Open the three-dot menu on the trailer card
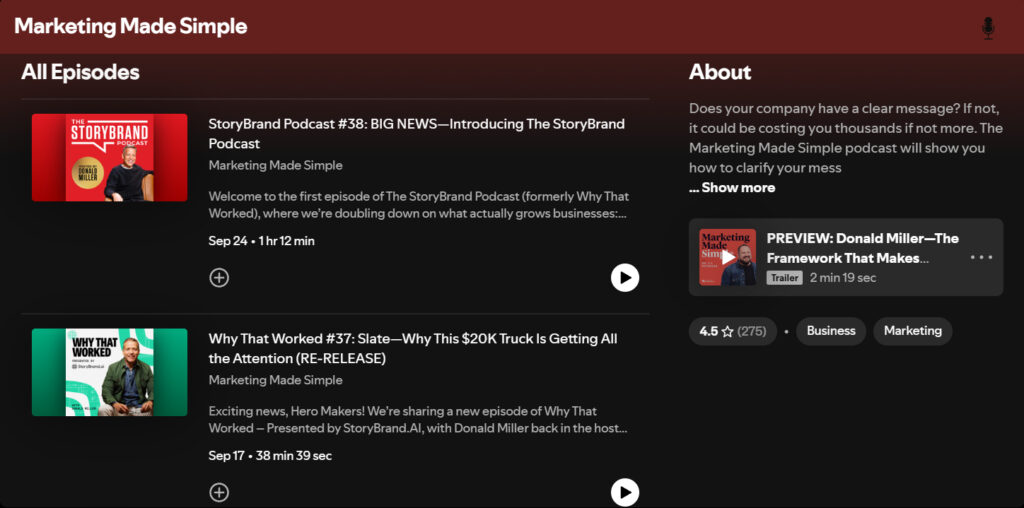This screenshot has width=1024, height=508. (x=981, y=258)
